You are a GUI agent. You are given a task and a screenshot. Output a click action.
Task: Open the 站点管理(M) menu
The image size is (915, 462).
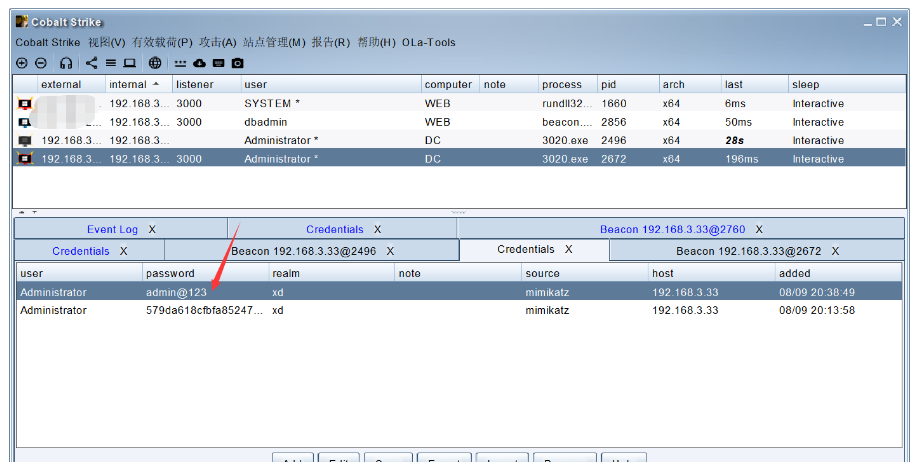tap(274, 43)
